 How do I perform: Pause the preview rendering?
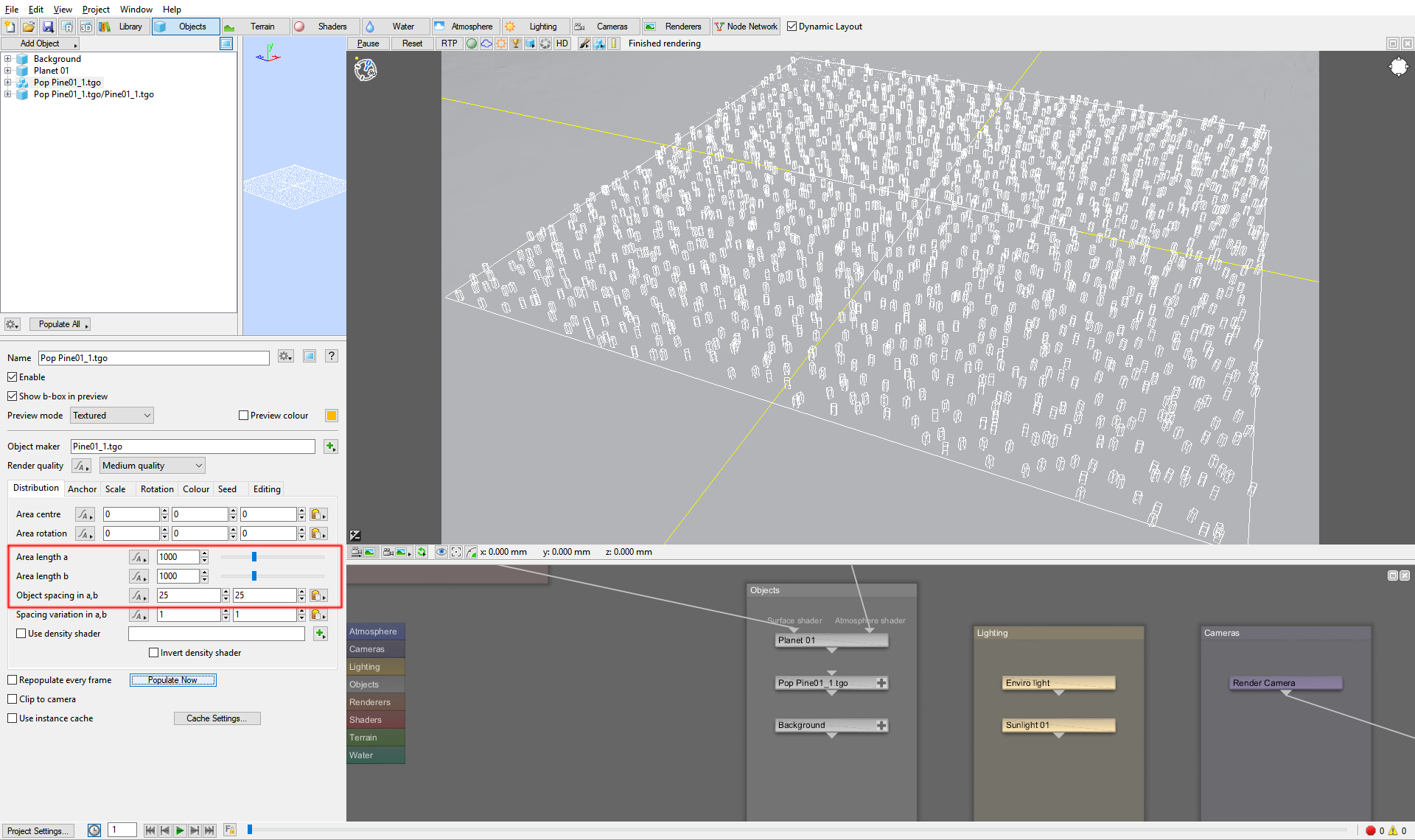coord(368,43)
